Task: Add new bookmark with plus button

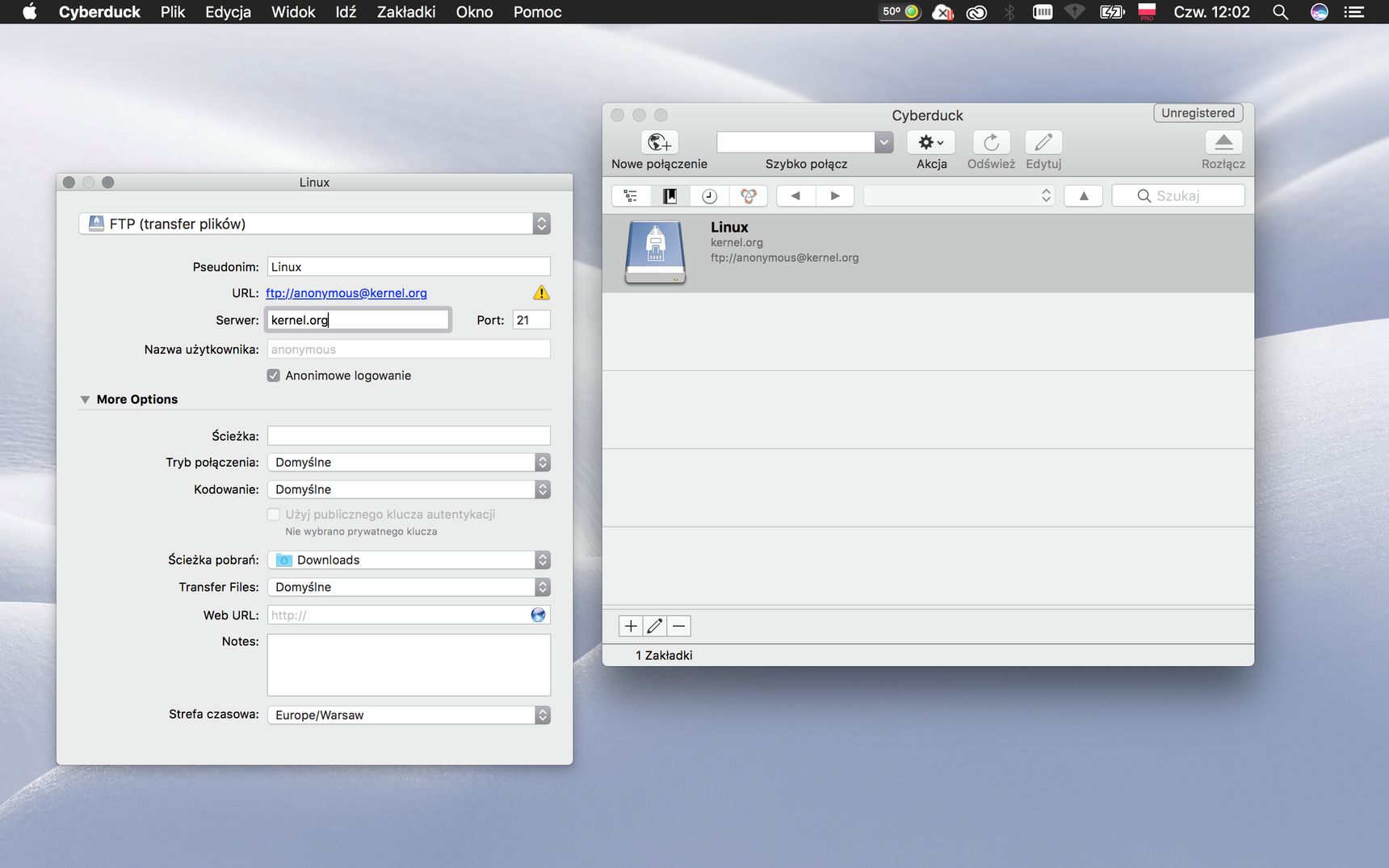Action: (x=631, y=626)
